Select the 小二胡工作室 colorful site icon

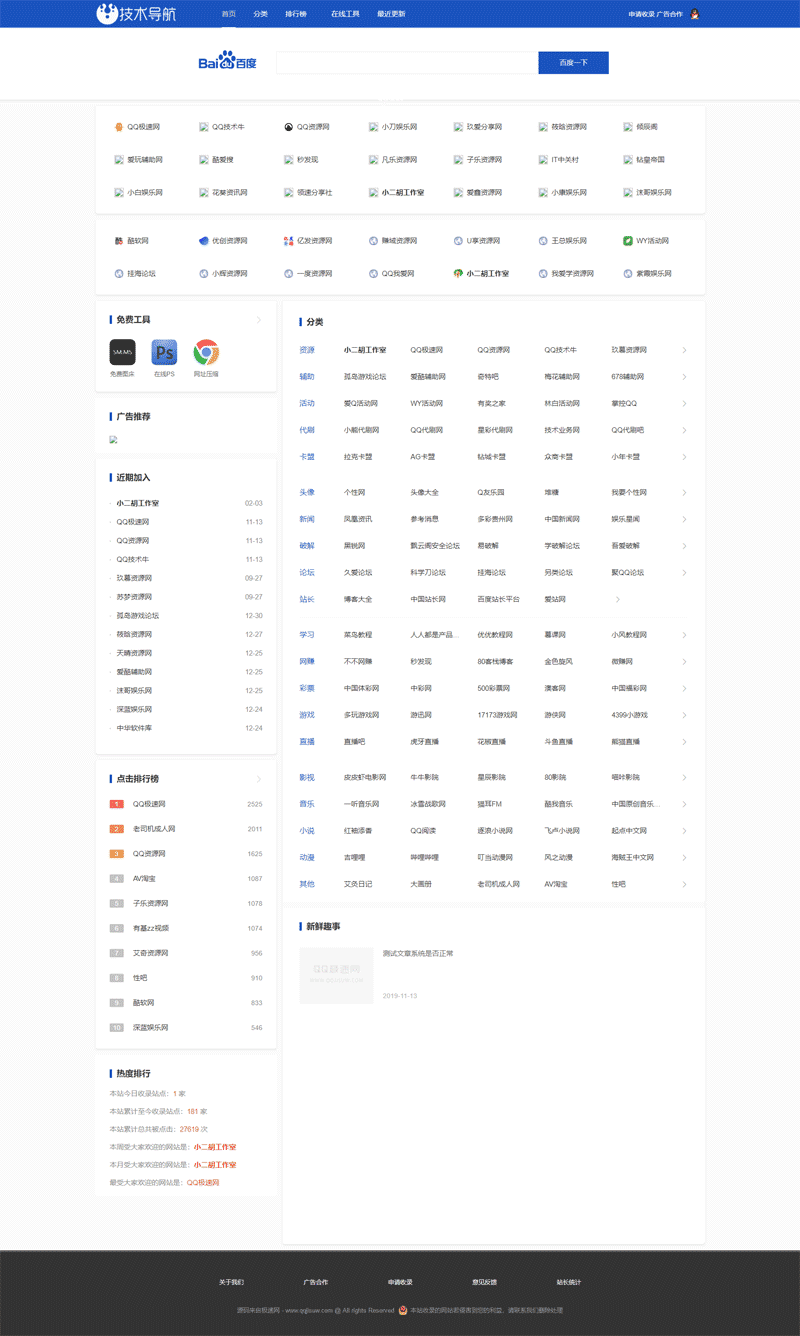[x=457, y=273]
